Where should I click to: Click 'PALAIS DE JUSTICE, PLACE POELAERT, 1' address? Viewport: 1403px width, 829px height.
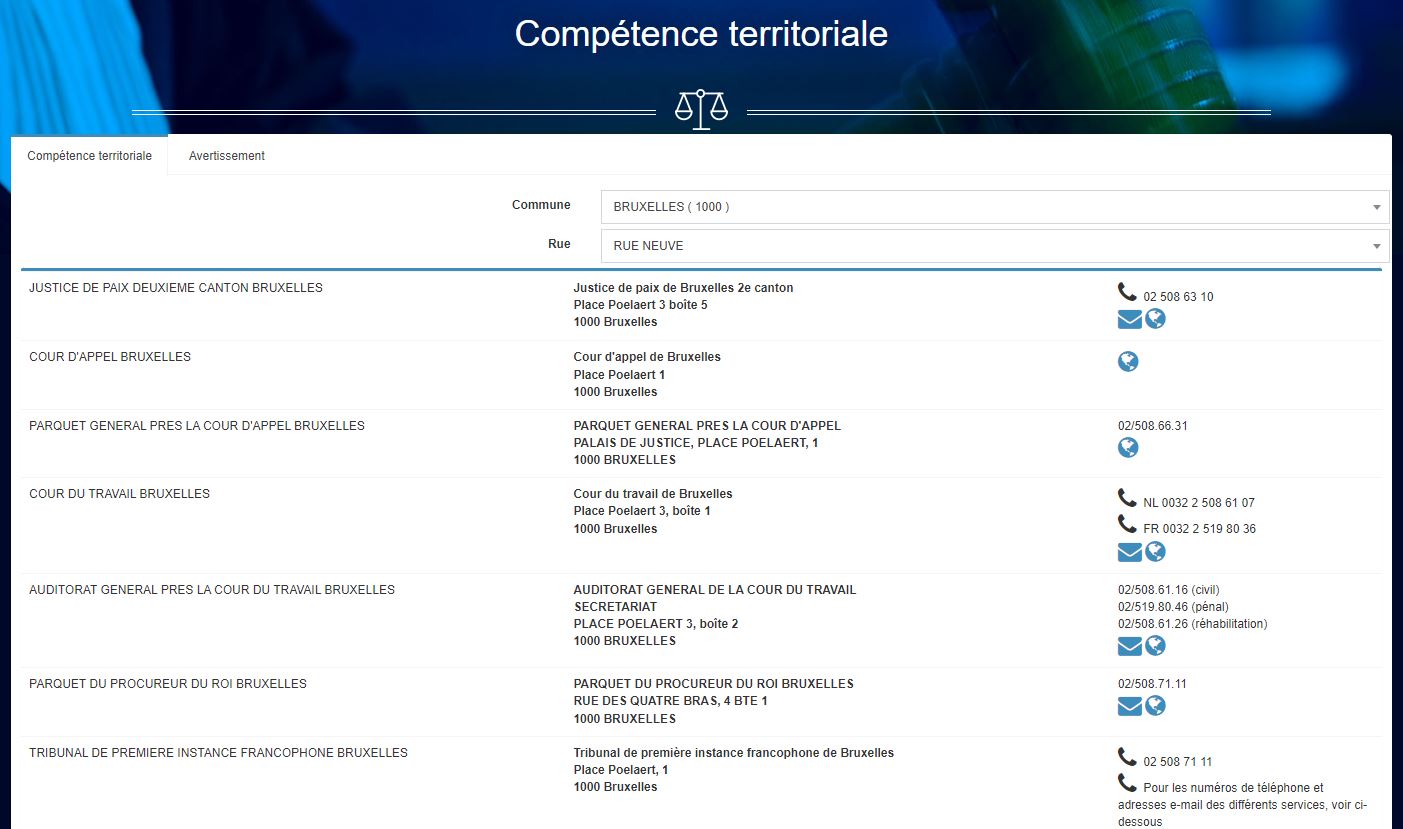click(696, 443)
